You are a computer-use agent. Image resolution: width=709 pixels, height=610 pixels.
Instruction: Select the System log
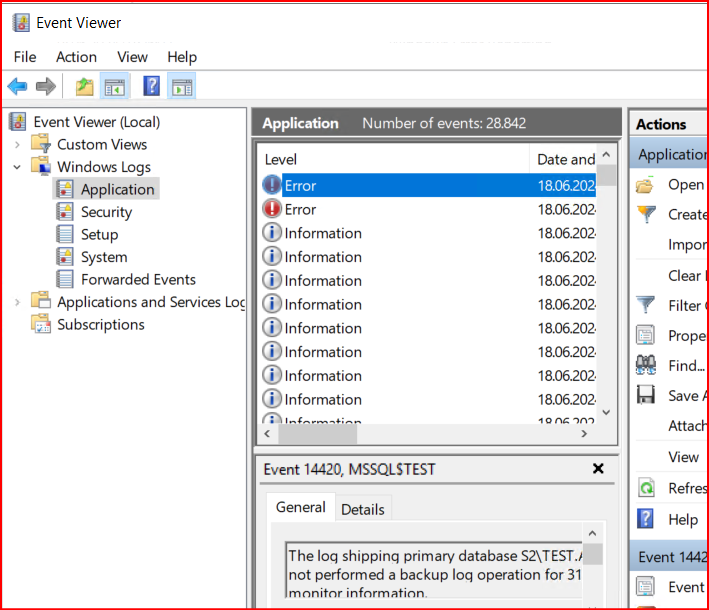pos(104,257)
